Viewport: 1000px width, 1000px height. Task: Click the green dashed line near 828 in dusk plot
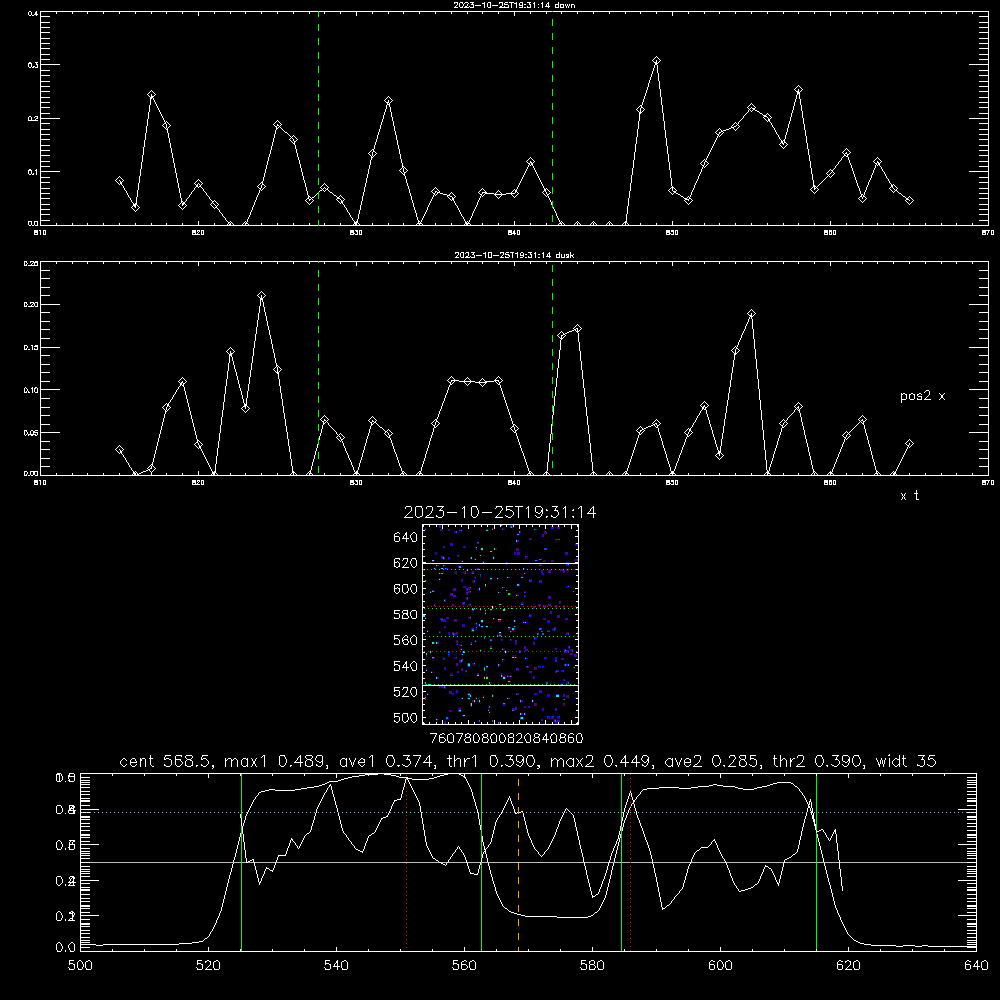pos(318,368)
